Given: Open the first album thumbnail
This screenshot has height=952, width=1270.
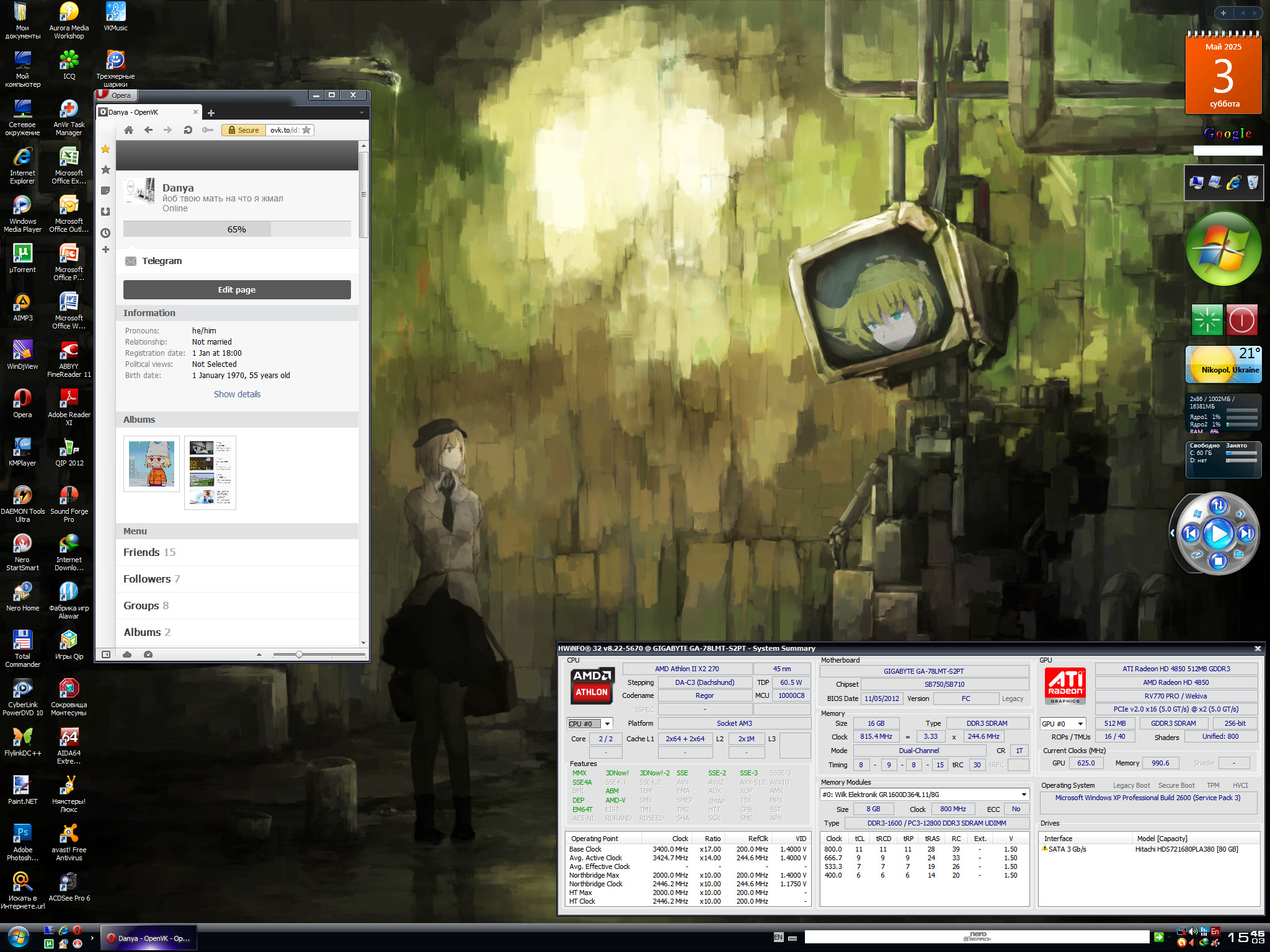Looking at the screenshot, I should (151, 464).
